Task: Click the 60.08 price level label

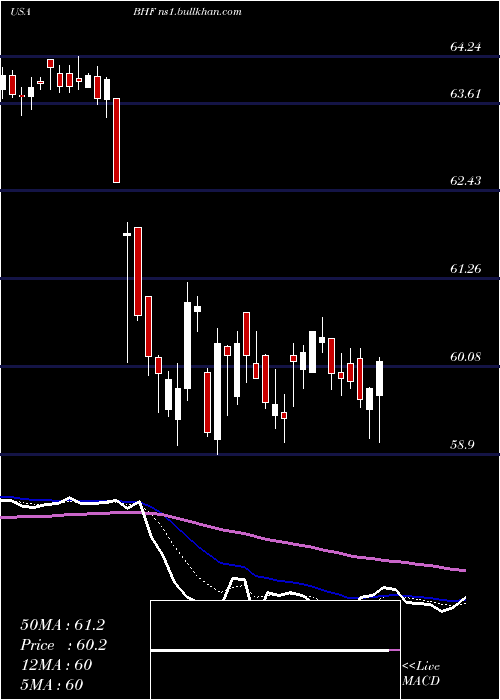Action: click(466, 357)
